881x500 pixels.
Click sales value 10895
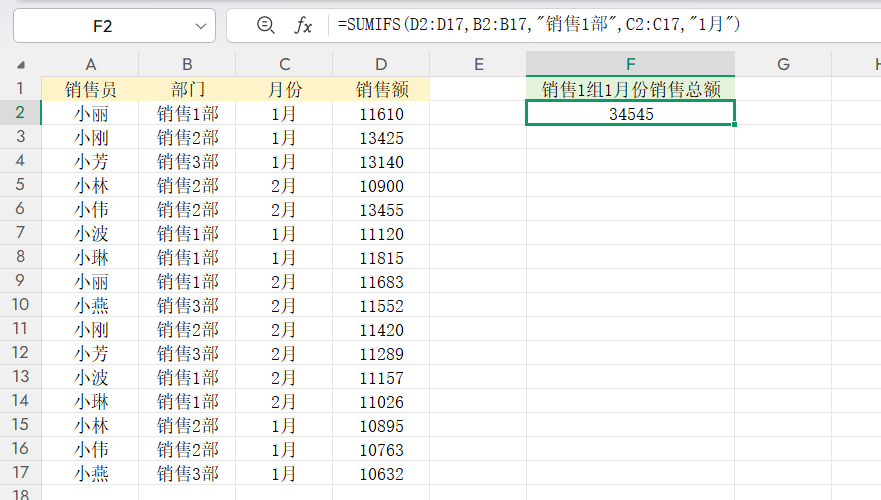(x=381, y=426)
